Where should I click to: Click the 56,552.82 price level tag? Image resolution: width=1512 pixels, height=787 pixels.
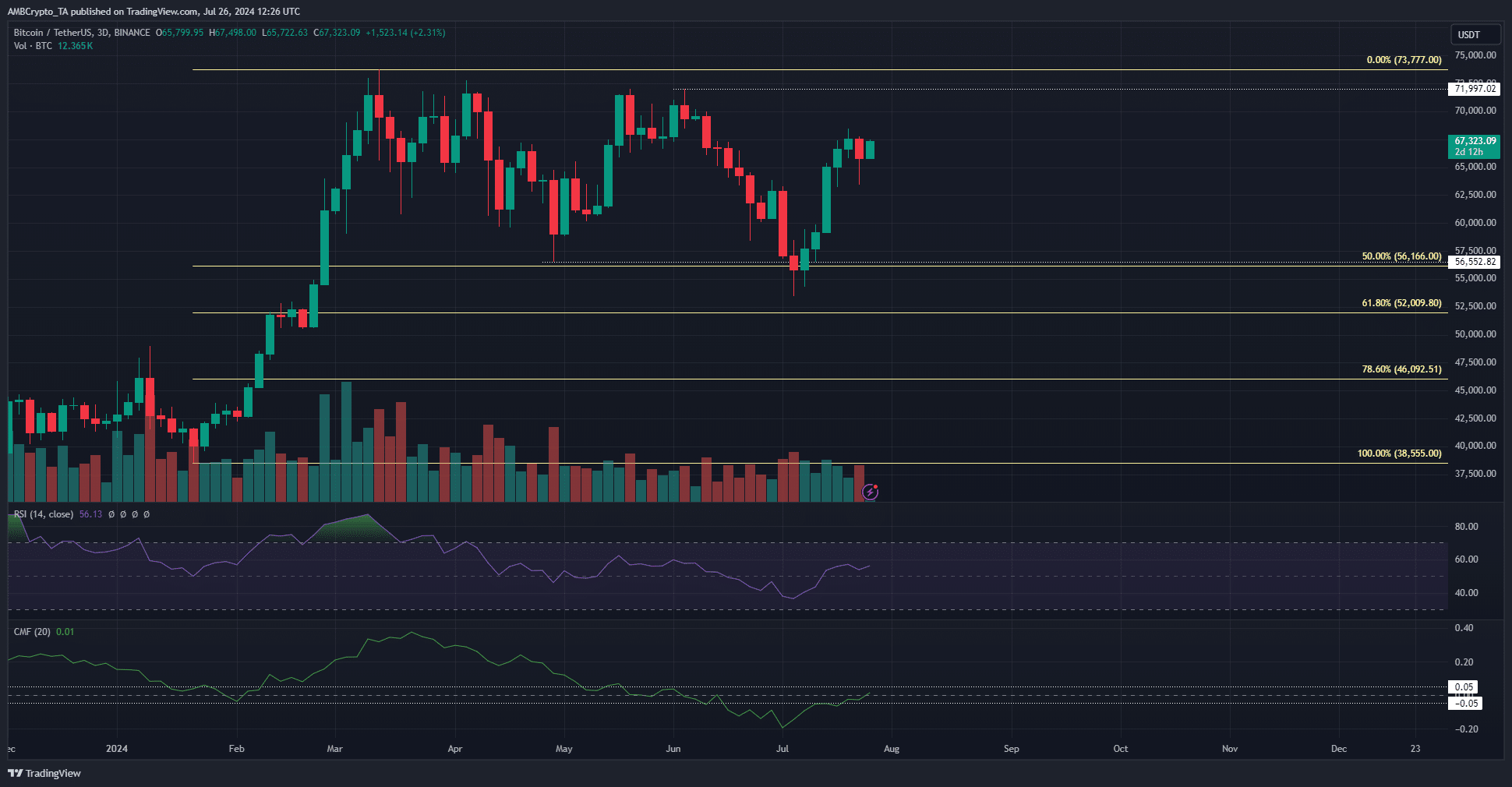pyautogui.click(x=1475, y=262)
